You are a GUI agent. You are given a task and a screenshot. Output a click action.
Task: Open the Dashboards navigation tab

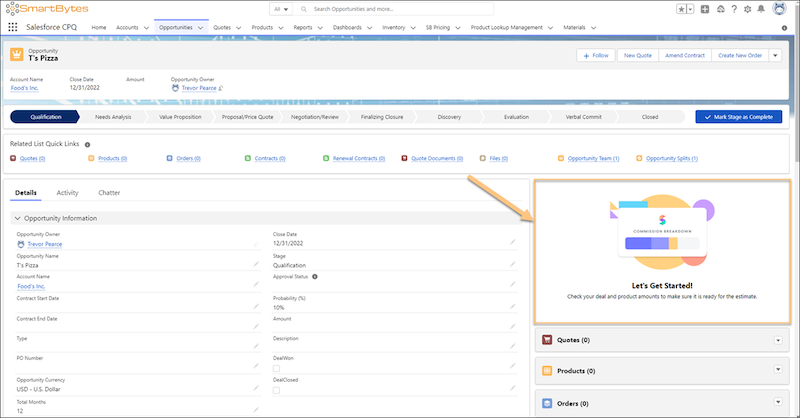(x=347, y=28)
